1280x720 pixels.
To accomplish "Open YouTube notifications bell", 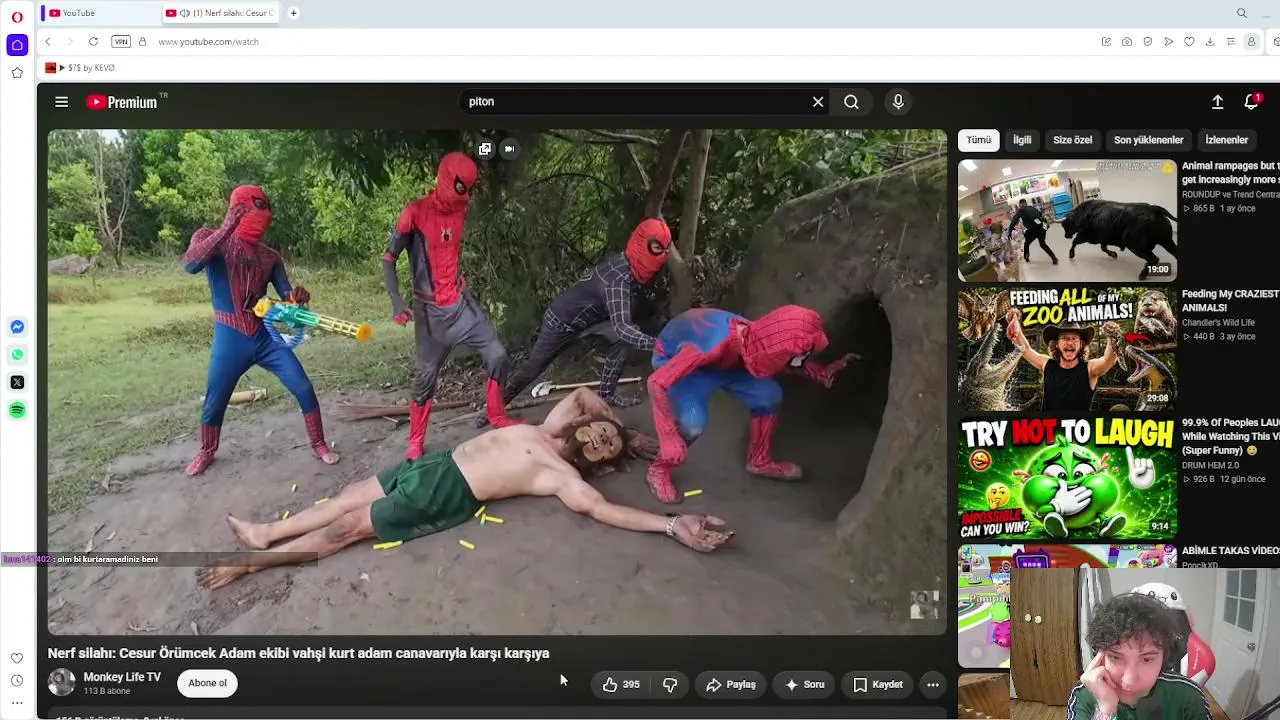I will coord(1251,102).
